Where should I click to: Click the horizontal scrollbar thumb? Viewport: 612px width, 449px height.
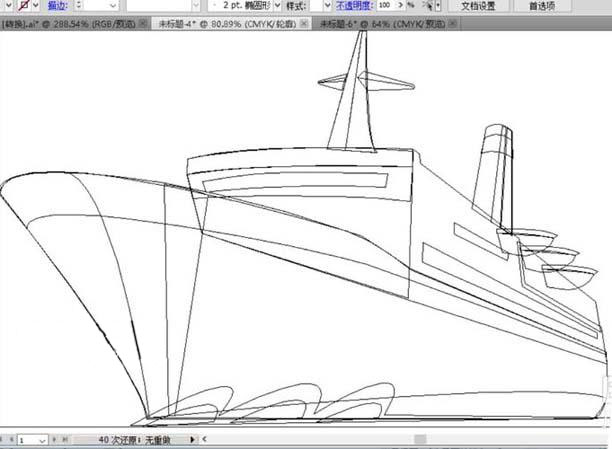420,440
